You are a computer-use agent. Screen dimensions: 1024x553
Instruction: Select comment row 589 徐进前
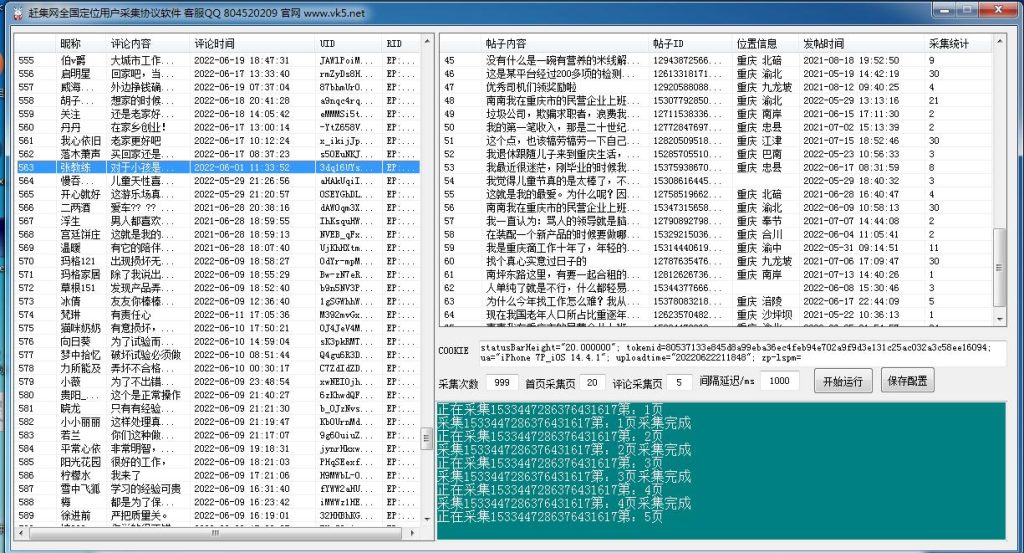[217, 516]
